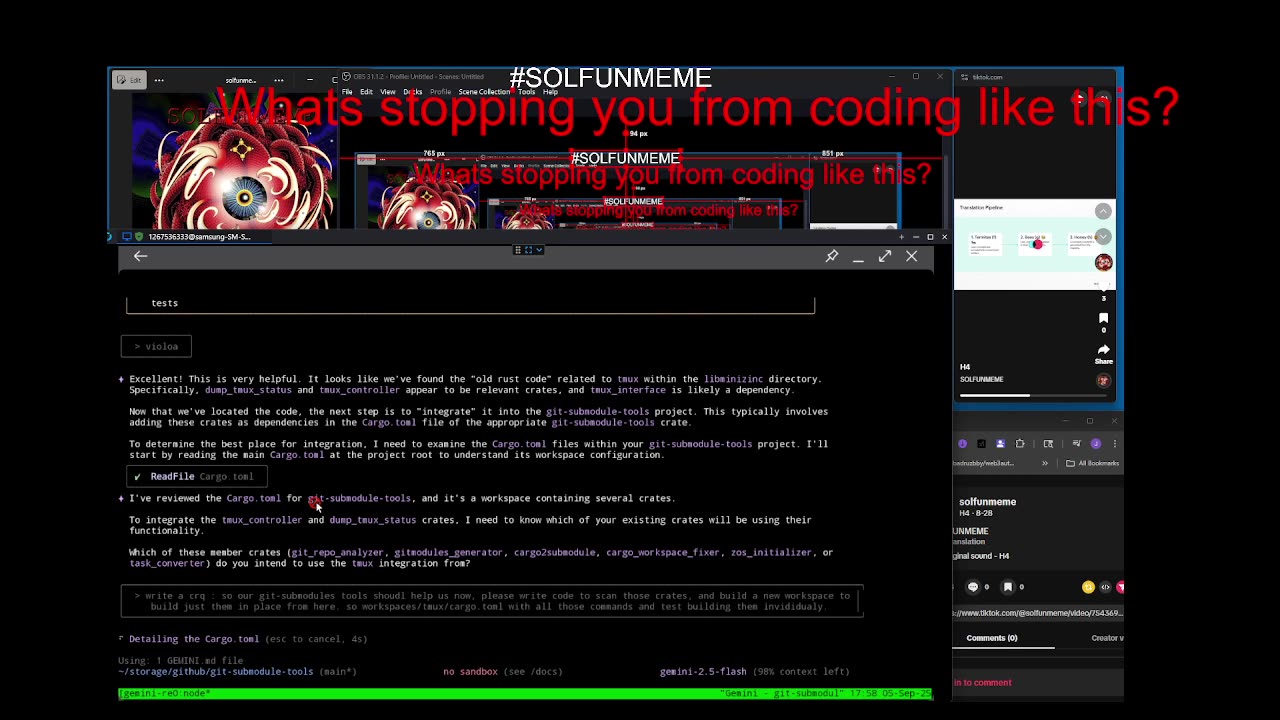Click the yellow repost share icon
Image resolution: width=1280 pixels, height=720 pixels.
(x=1088, y=587)
